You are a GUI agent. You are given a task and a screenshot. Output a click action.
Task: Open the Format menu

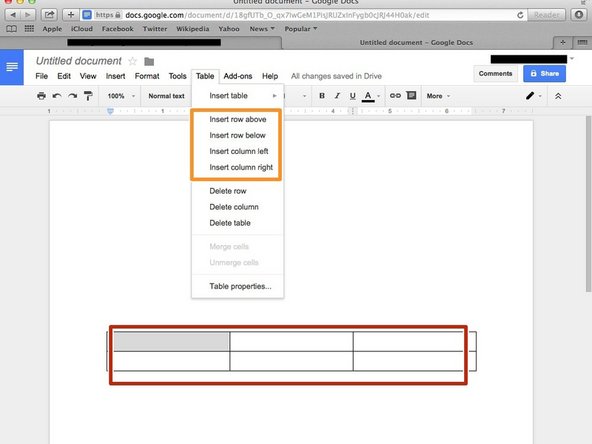point(147,76)
